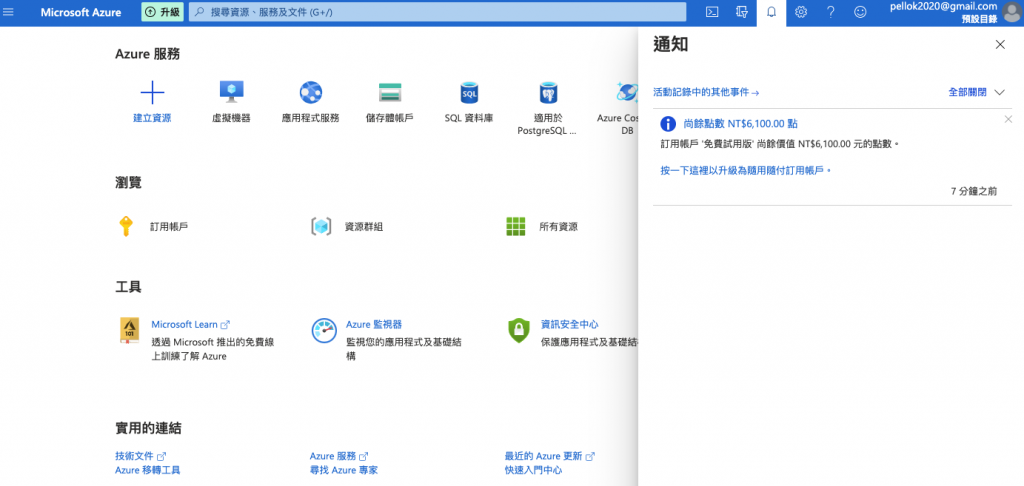The width and height of the screenshot is (1024, 486).
Task: Click the 訂用帳戶 key icon
Action: point(125,226)
